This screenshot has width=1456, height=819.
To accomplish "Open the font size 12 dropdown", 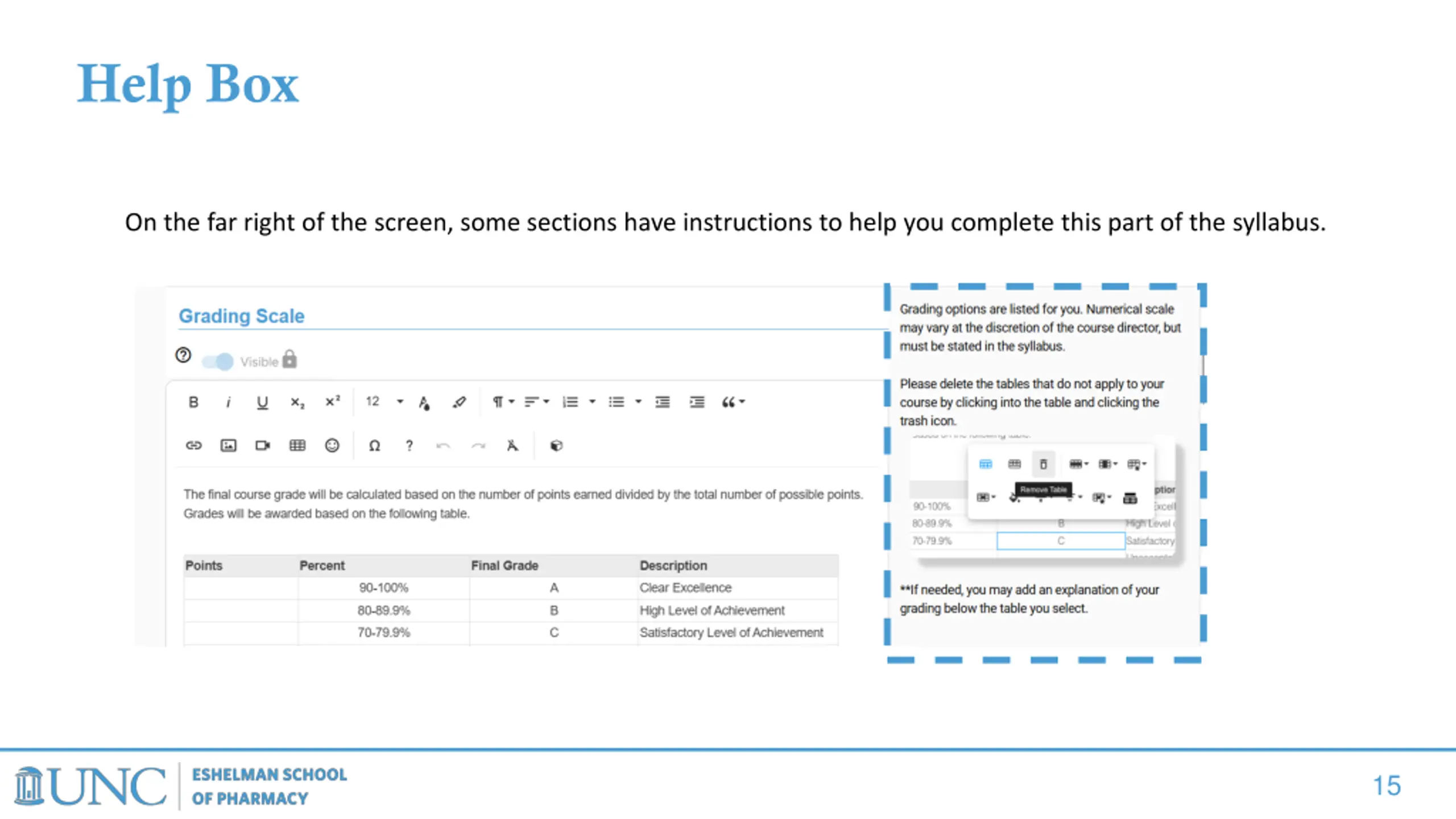I will [384, 402].
